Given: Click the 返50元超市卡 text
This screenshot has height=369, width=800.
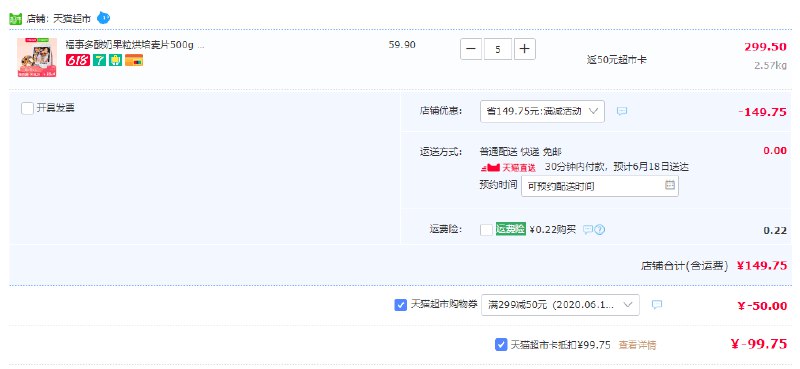Looking at the screenshot, I should pyautogui.click(x=617, y=60).
